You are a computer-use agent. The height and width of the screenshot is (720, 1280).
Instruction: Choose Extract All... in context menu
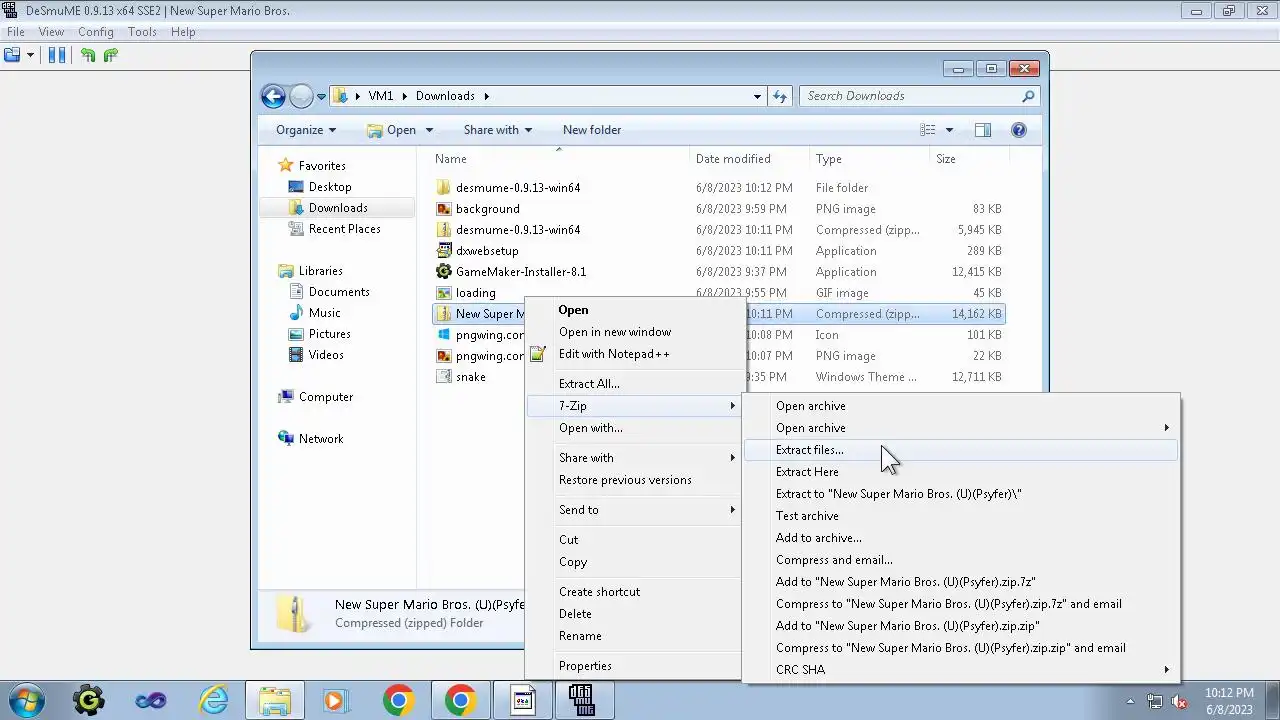click(635, 384)
